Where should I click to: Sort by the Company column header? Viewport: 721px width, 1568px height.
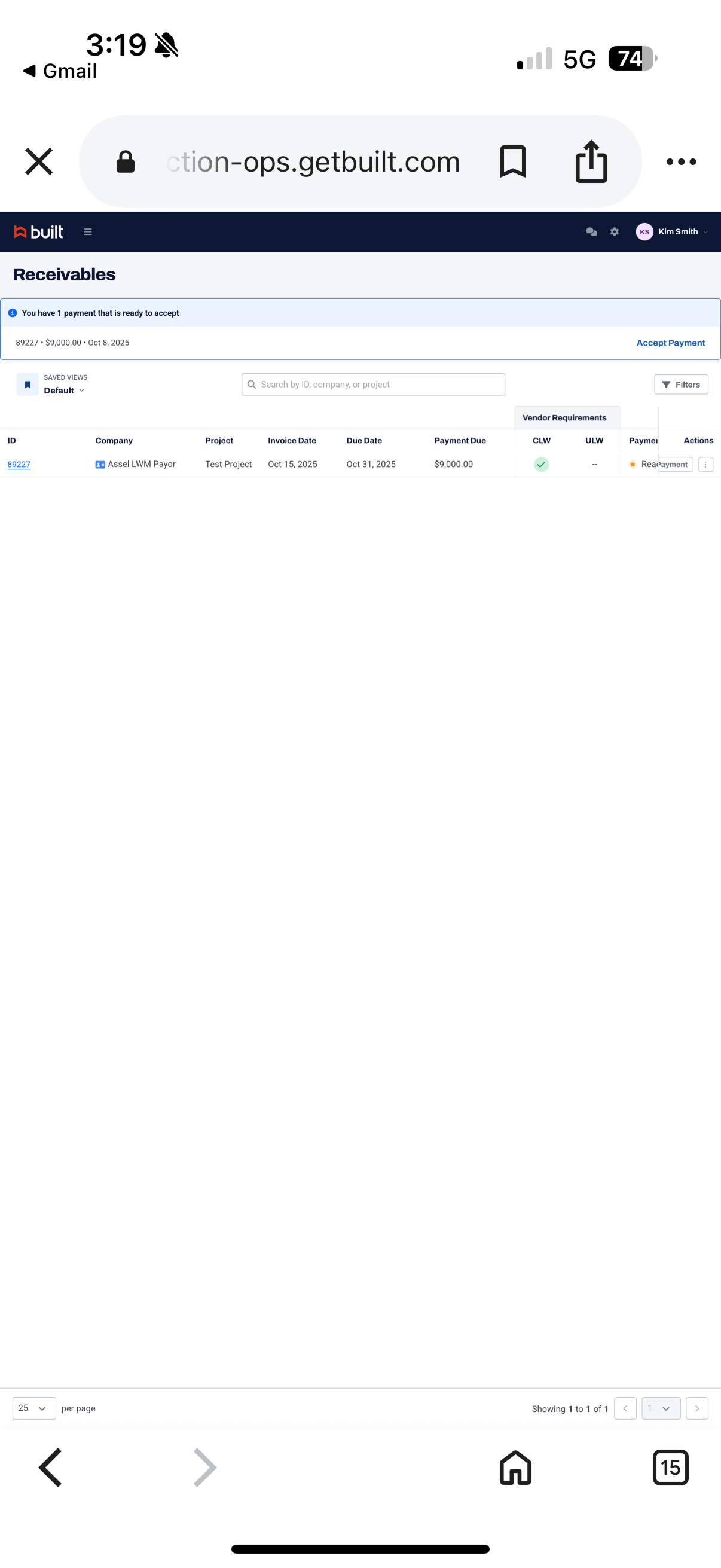[x=114, y=441]
